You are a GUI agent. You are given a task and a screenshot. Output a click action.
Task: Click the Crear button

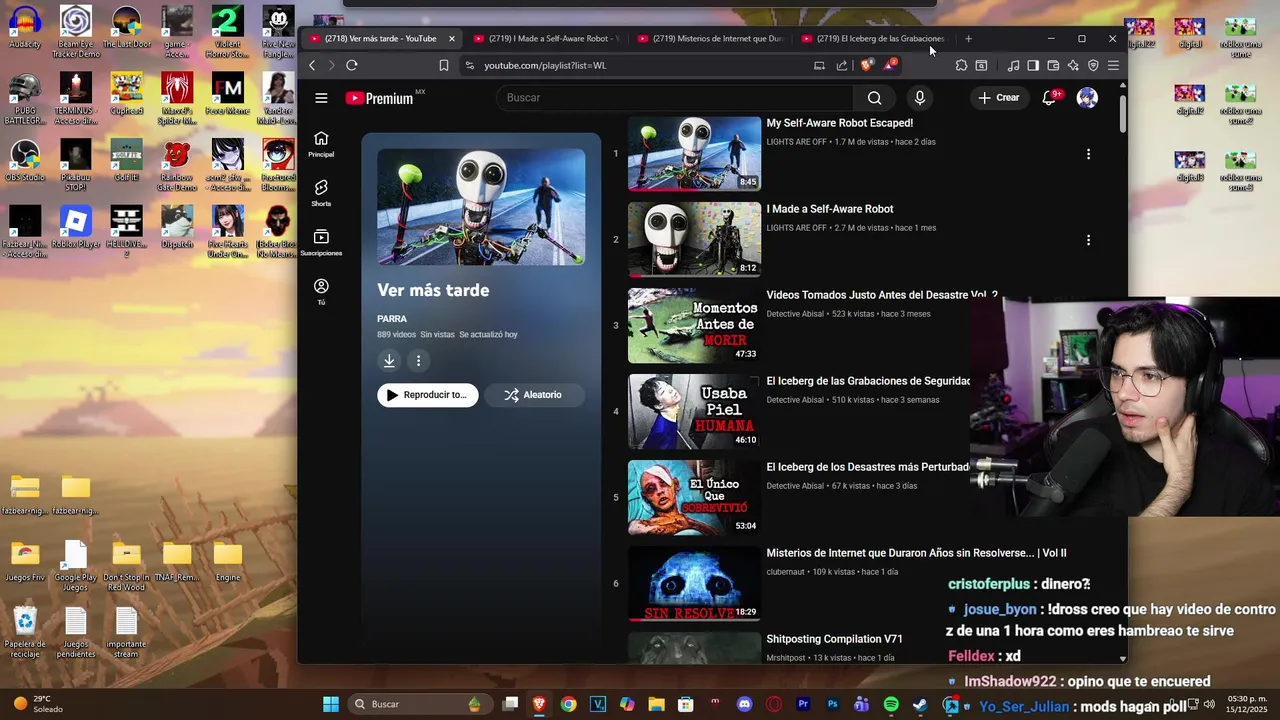tap(998, 98)
